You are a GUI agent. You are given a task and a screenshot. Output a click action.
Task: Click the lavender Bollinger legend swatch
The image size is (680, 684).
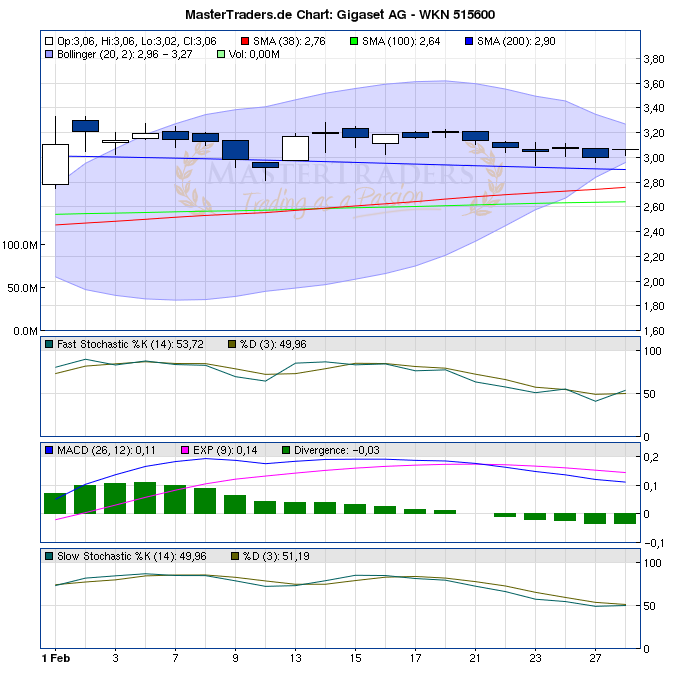tap(49, 54)
